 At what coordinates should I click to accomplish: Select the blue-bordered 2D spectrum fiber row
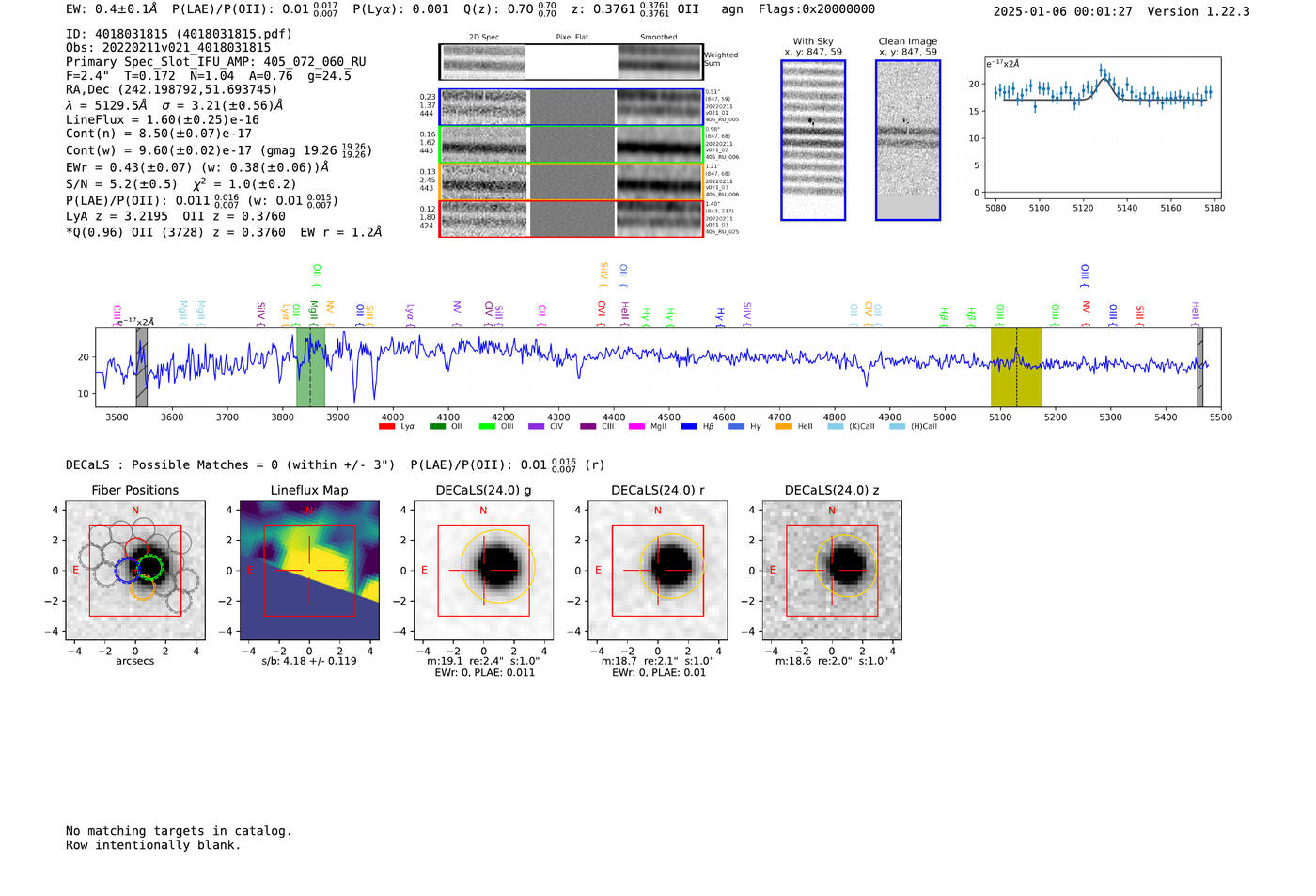point(572,108)
